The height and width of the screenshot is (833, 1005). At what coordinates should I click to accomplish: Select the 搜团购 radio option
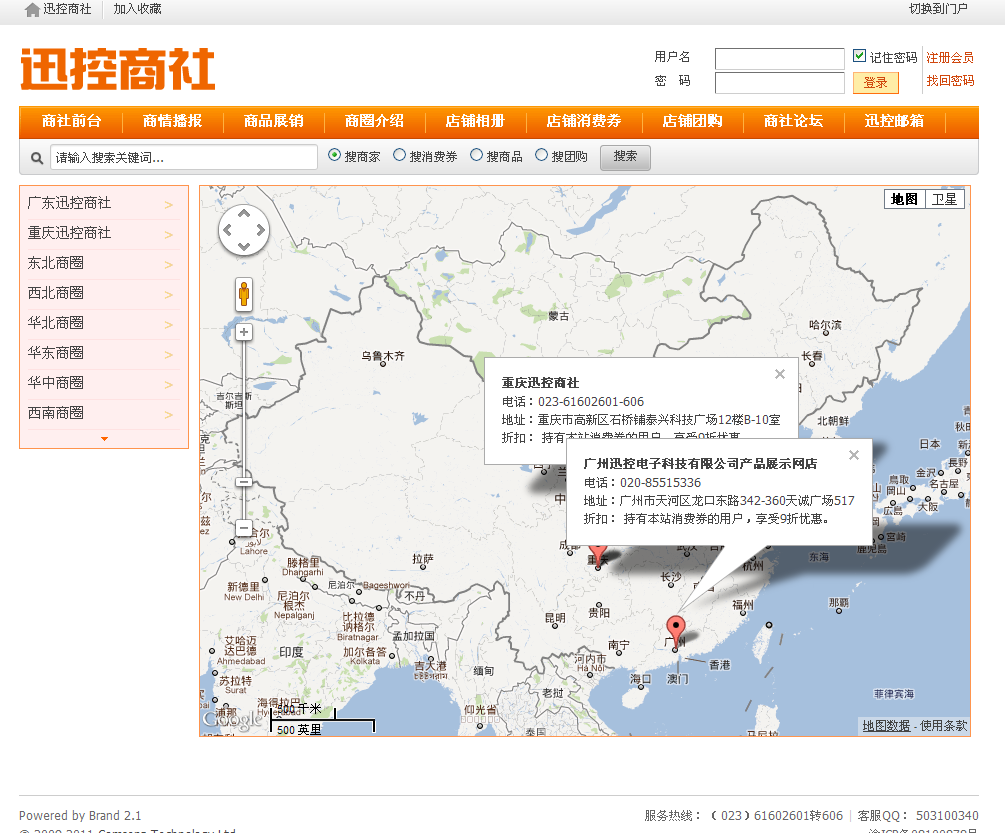(x=542, y=155)
